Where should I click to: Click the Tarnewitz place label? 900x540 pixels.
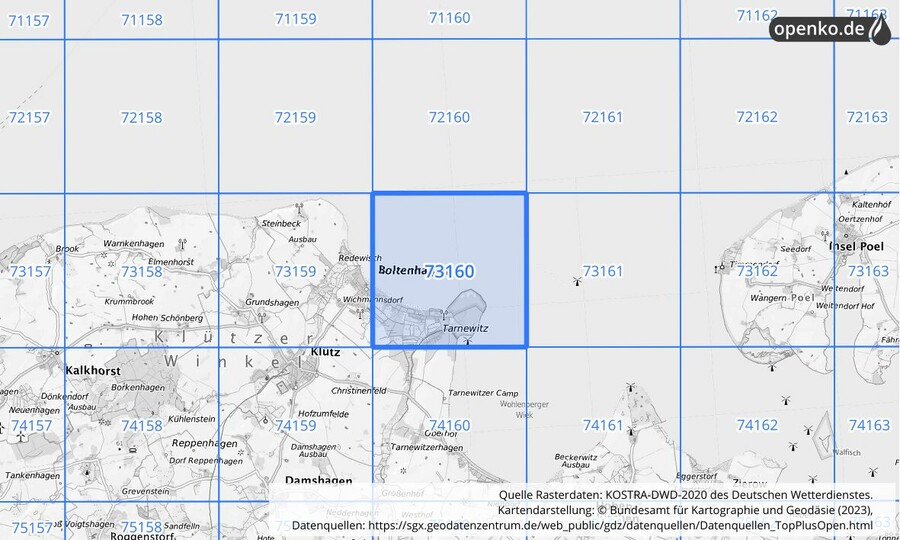tap(465, 328)
